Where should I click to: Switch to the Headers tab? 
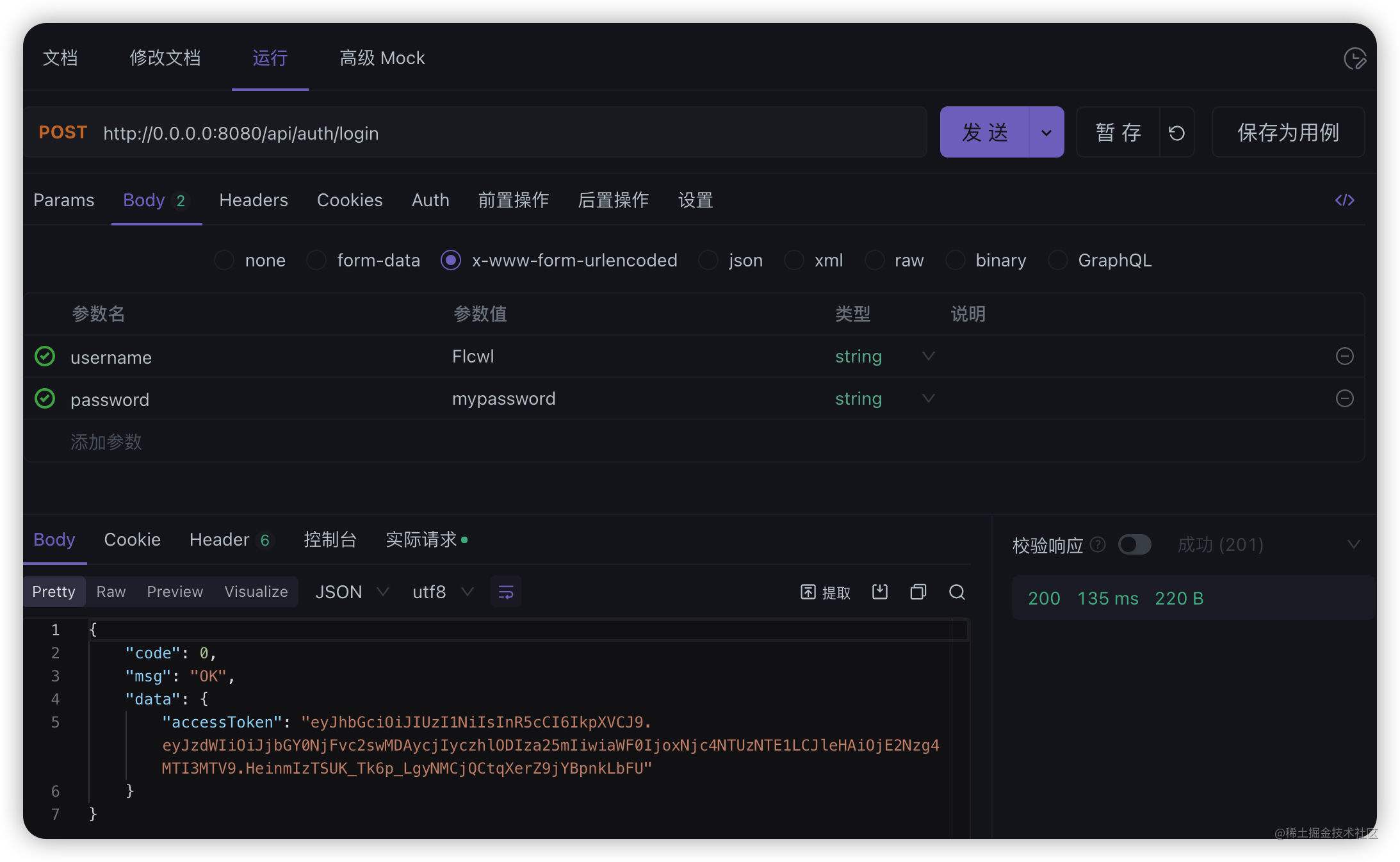(253, 200)
